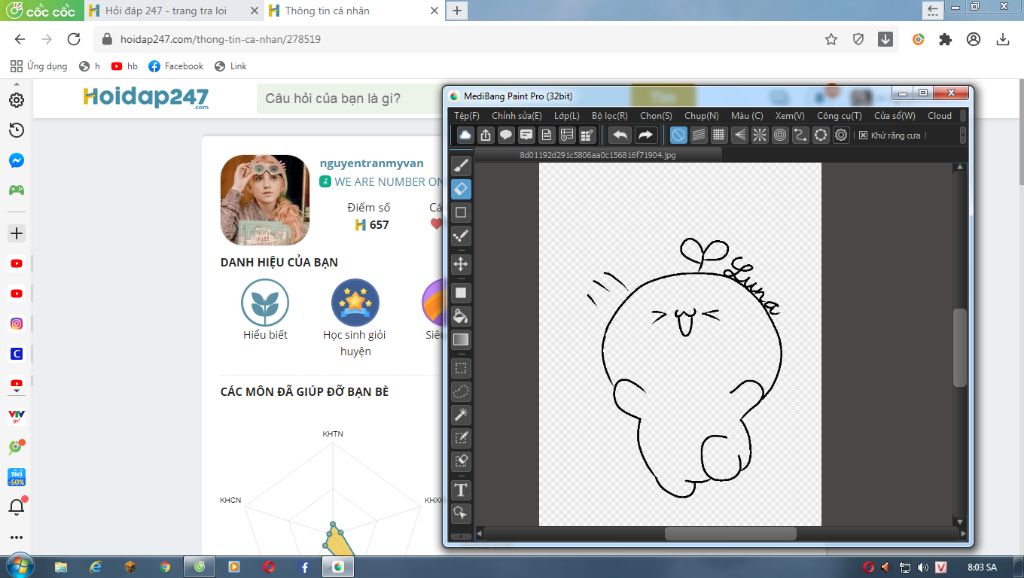
Task: Bookmark page with star icon
Action: click(831, 39)
